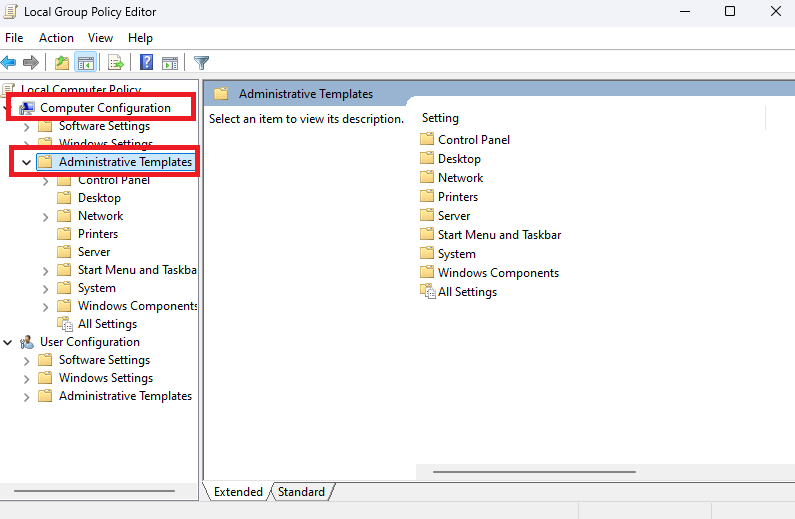This screenshot has width=795, height=519.
Task: Select Network label in the tree
Action: click(100, 216)
